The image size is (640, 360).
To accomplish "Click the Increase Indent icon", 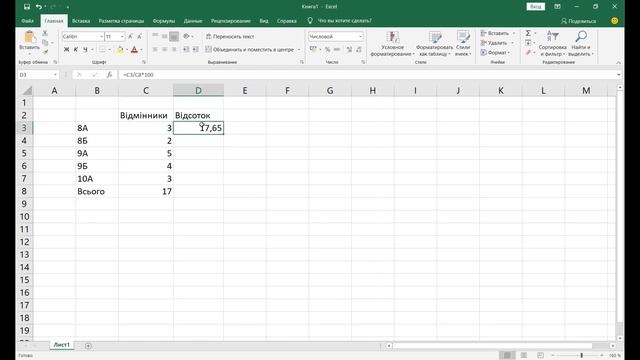I will [x=196, y=49].
